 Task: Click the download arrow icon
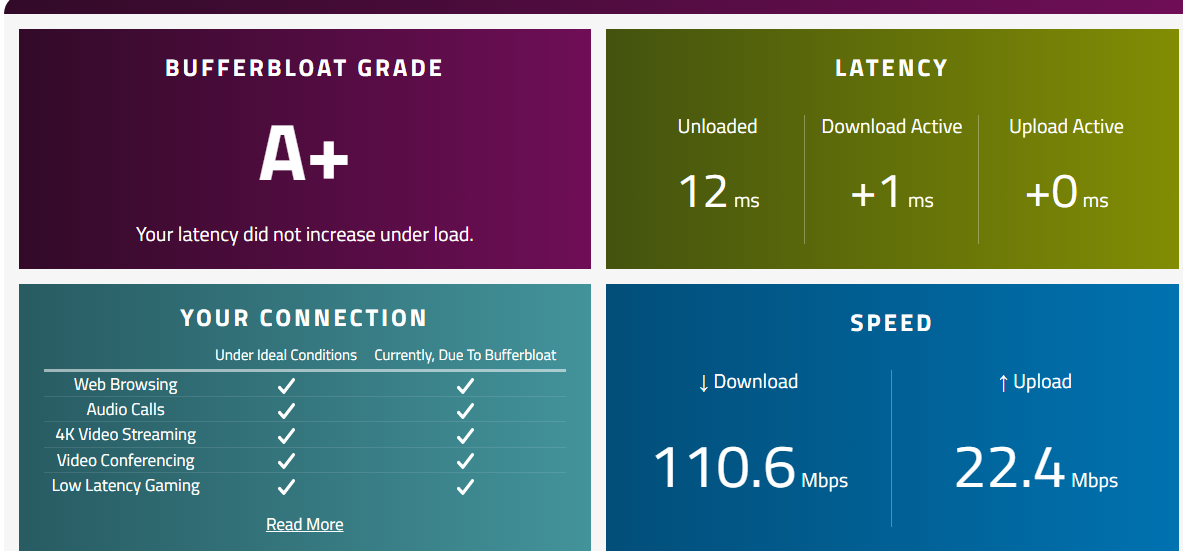(x=703, y=382)
